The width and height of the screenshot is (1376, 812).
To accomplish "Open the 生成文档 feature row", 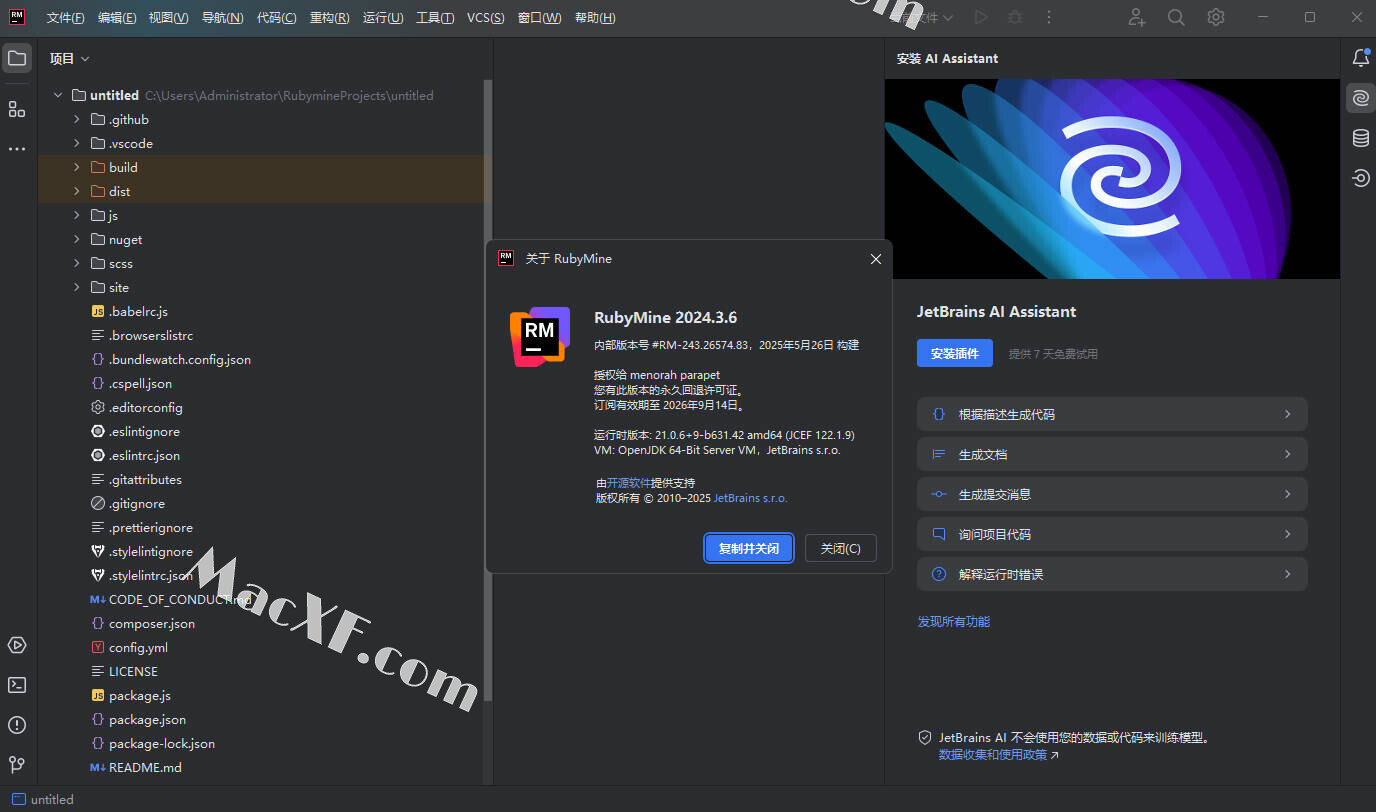I will click(1112, 454).
